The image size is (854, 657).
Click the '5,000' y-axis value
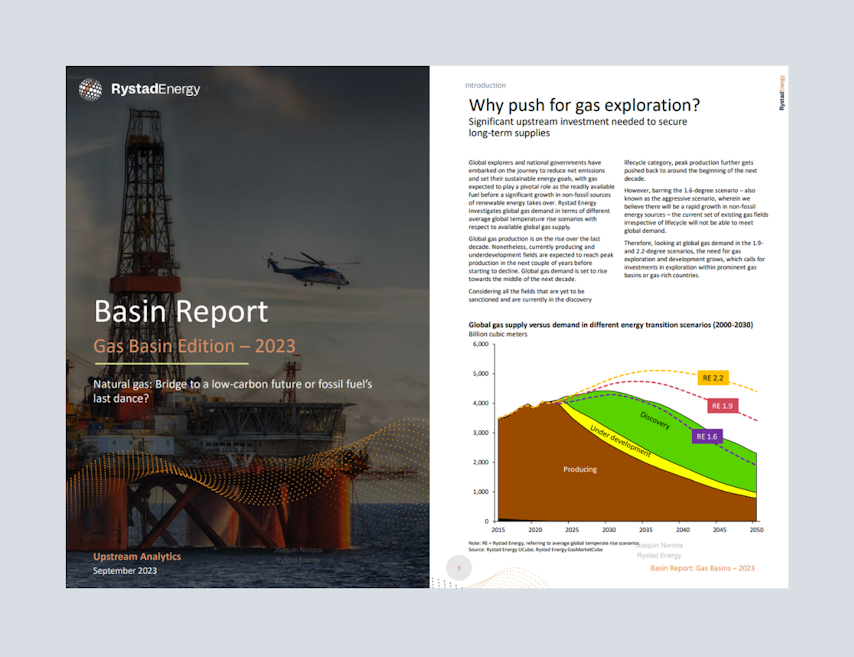point(480,374)
